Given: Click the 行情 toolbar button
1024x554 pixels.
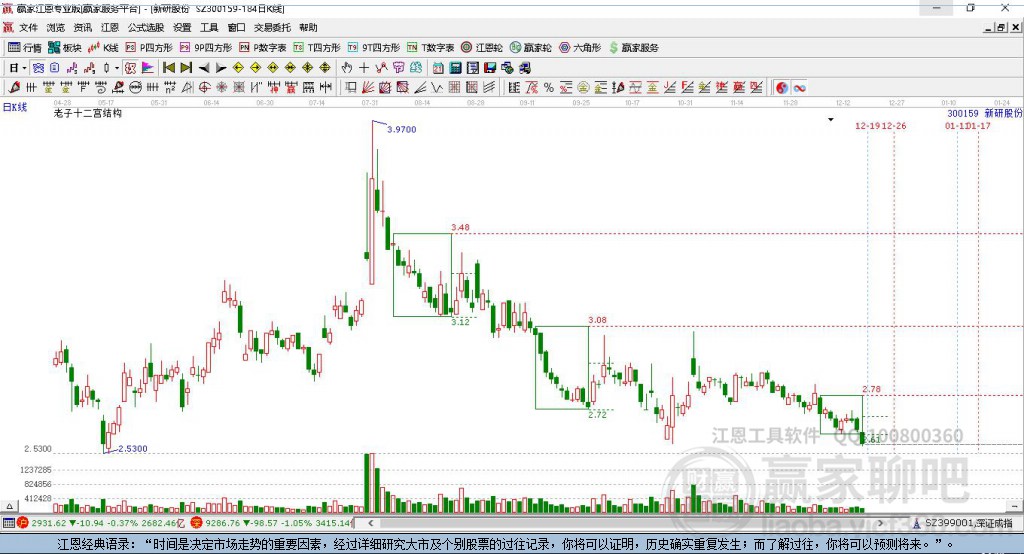Looking at the screenshot, I should click(24, 48).
